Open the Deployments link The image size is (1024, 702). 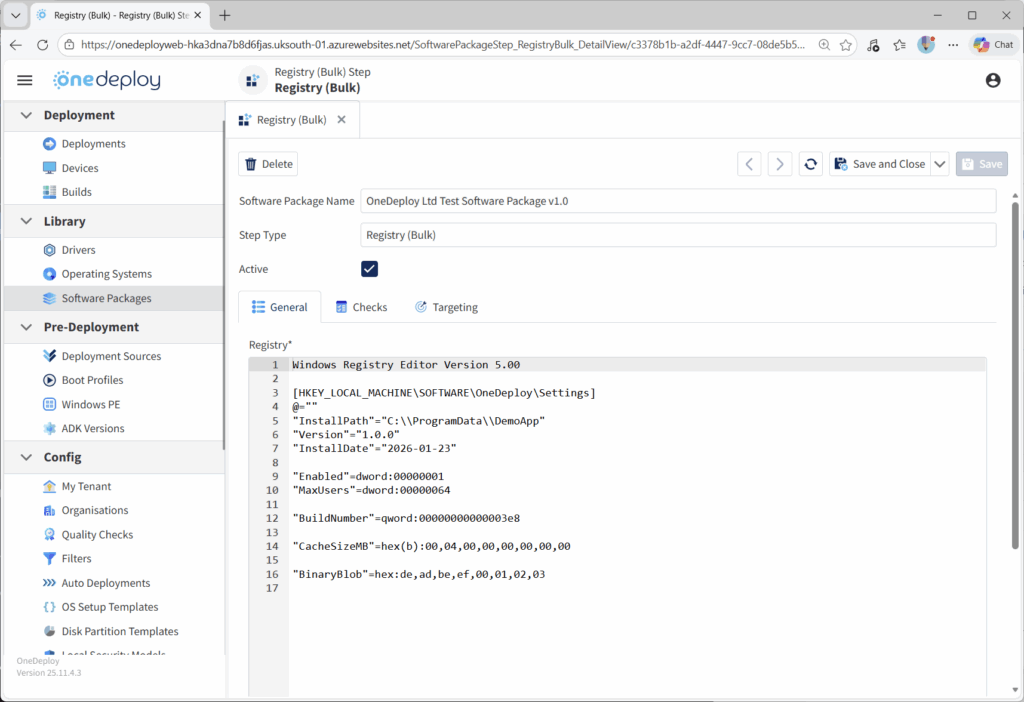tap(93, 144)
